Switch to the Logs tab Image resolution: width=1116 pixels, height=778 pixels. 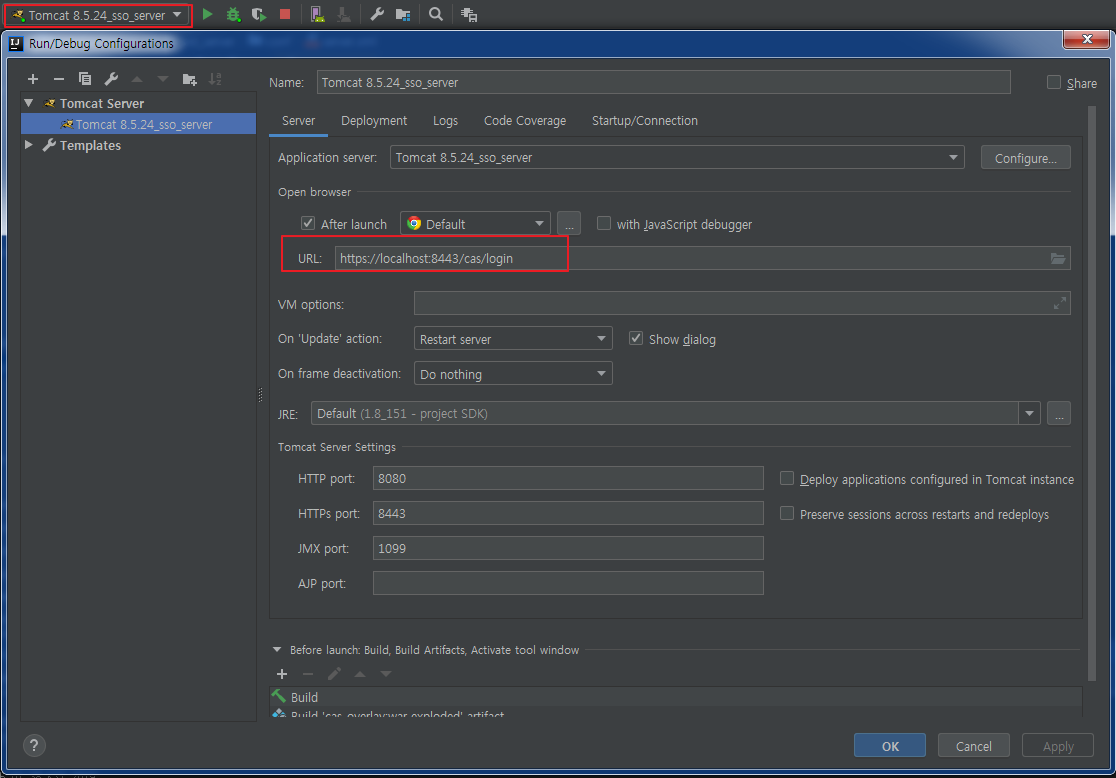point(446,121)
